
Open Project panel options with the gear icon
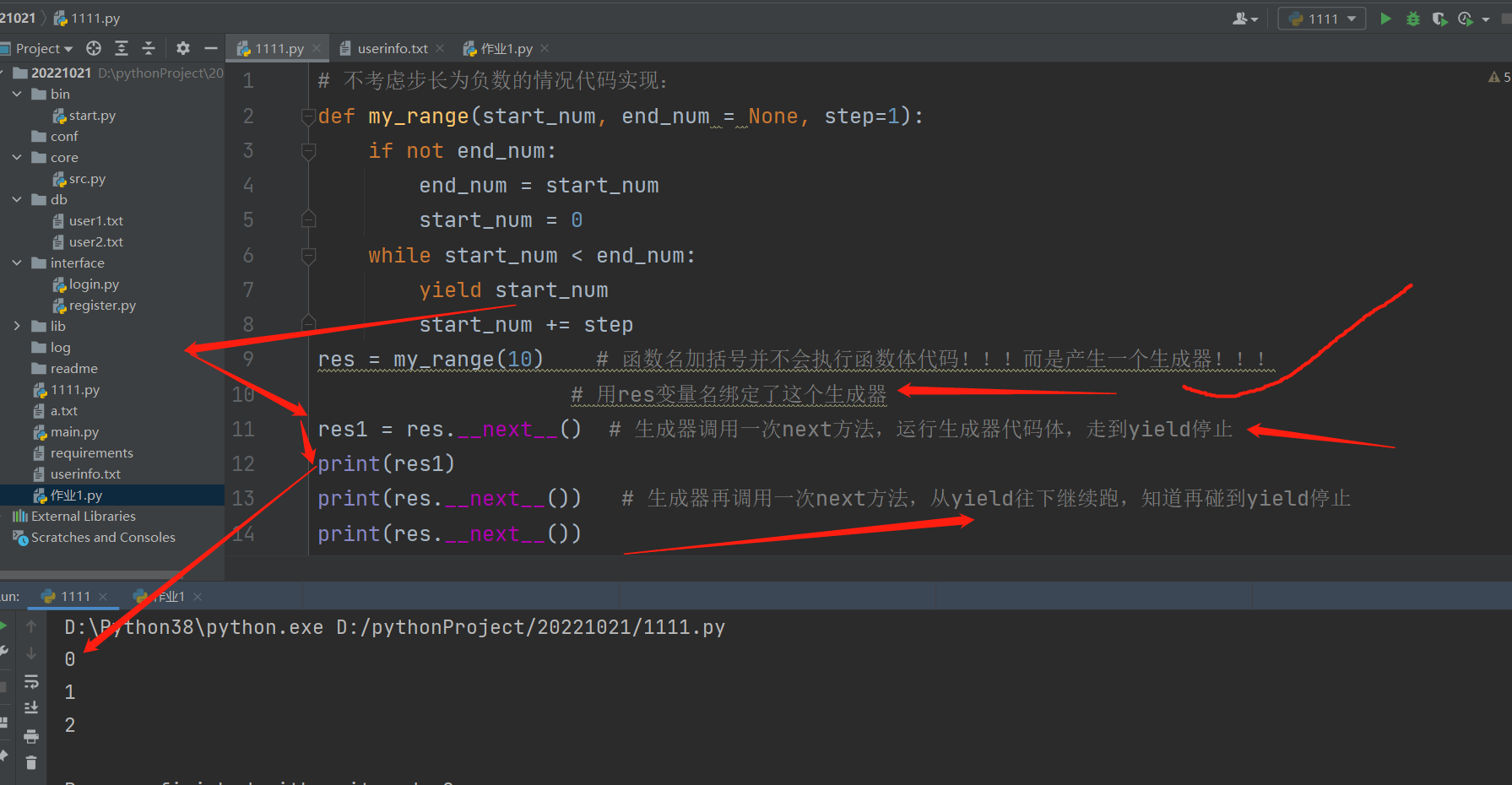tap(183, 48)
